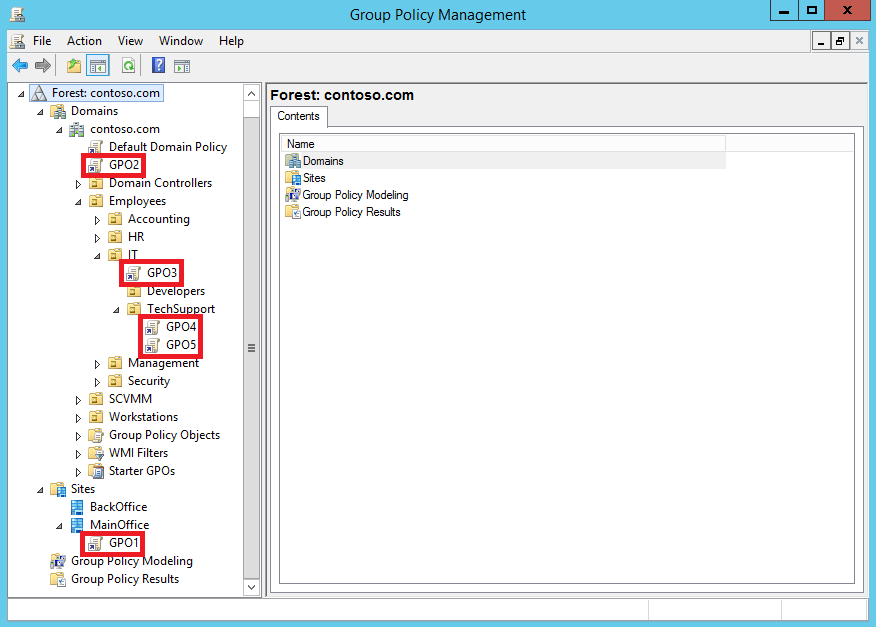876x627 pixels.
Task: Click the GPO2 link icon
Action: (96, 165)
